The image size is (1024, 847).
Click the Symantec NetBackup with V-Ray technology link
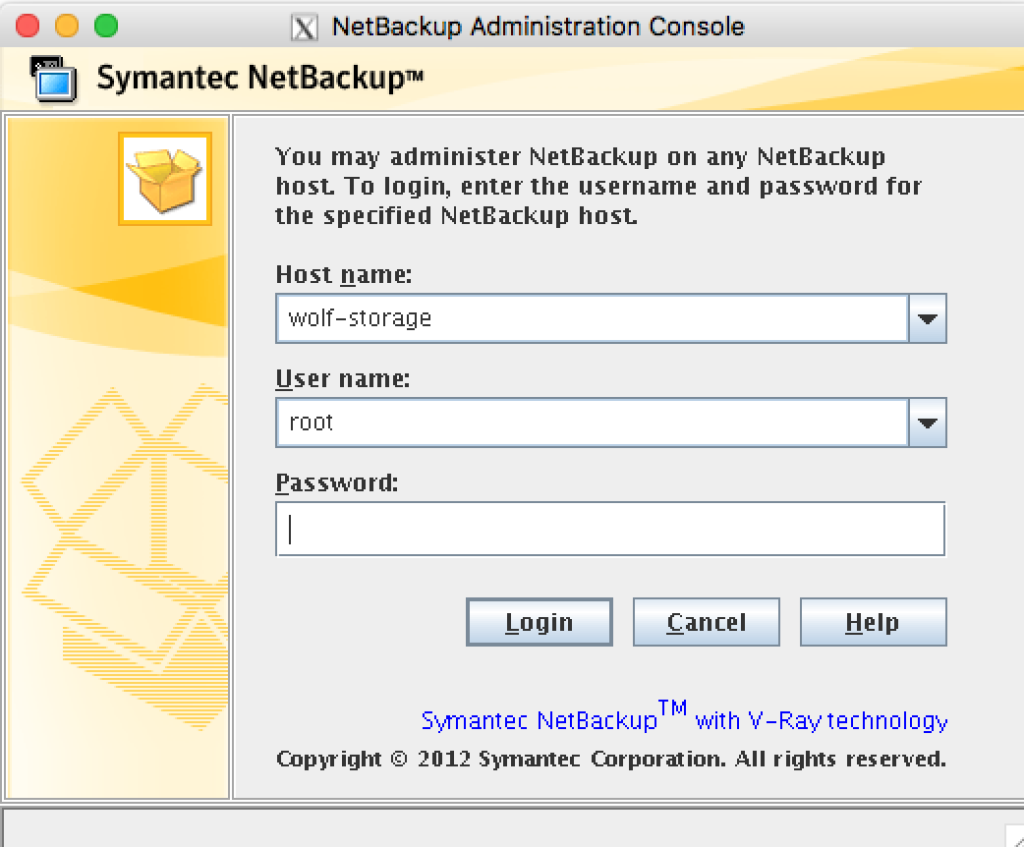click(685, 718)
